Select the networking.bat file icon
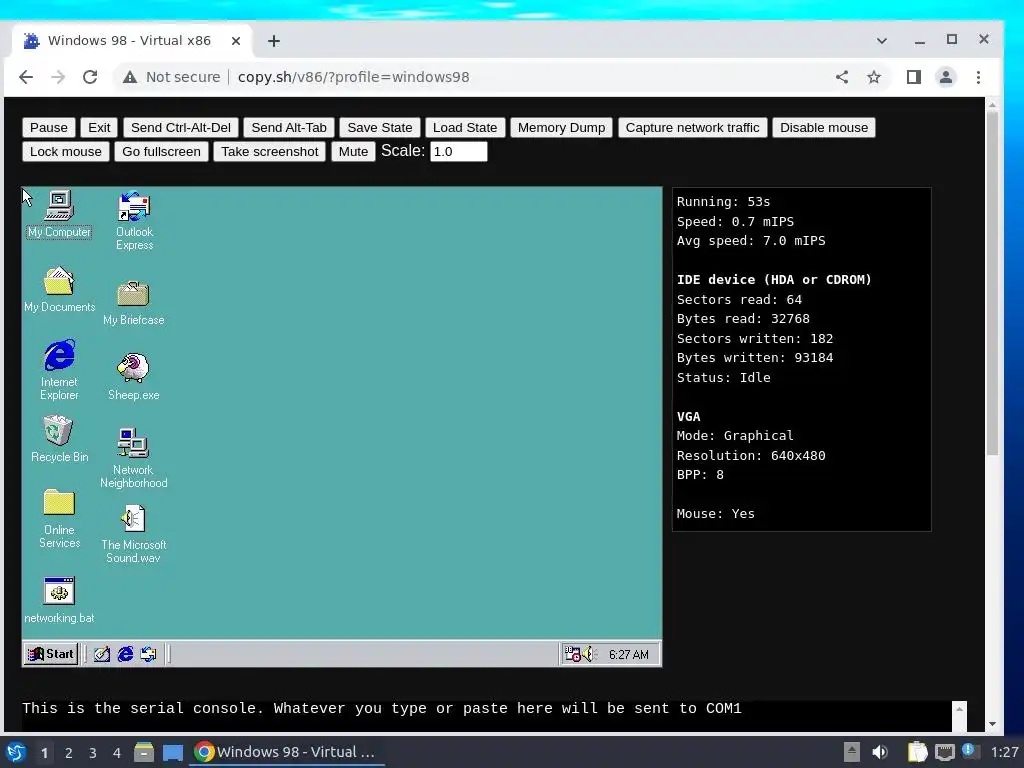Image resolution: width=1024 pixels, height=768 pixels. tap(59, 600)
